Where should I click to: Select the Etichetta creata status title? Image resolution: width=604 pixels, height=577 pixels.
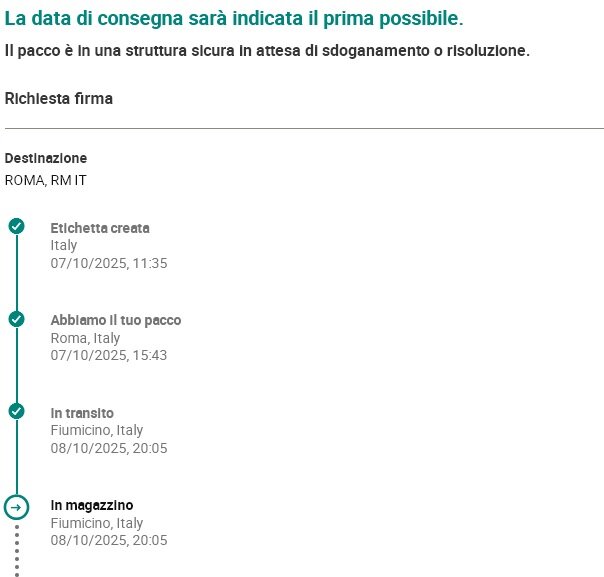click(x=100, y=228)
